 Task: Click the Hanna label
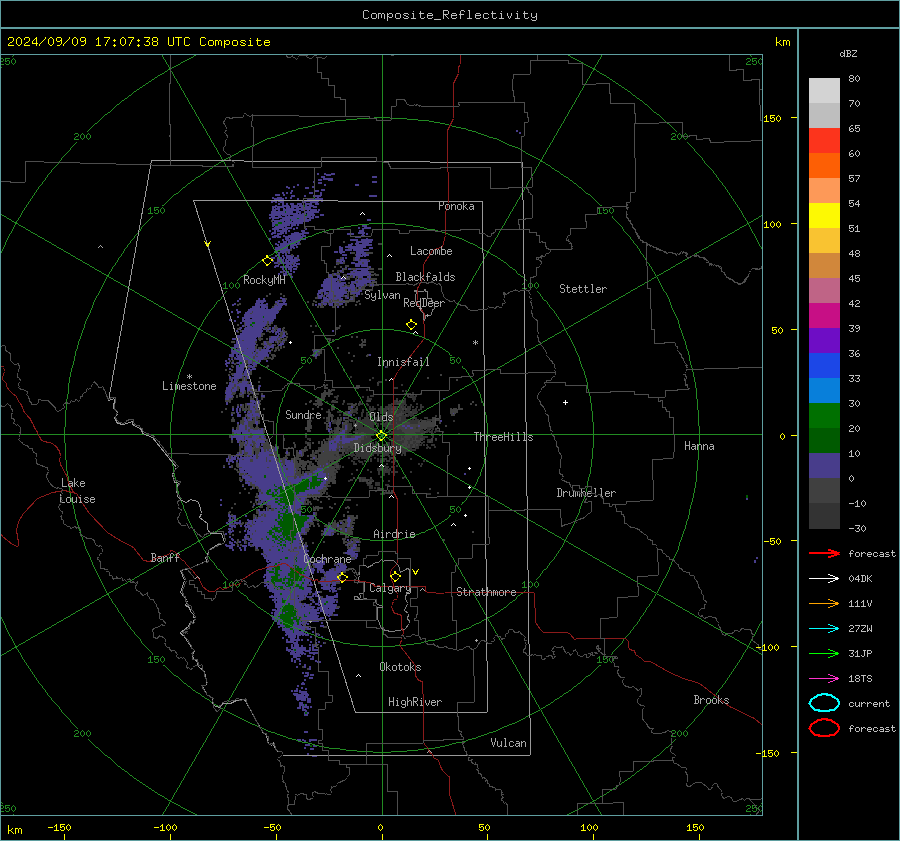point(699,446)
